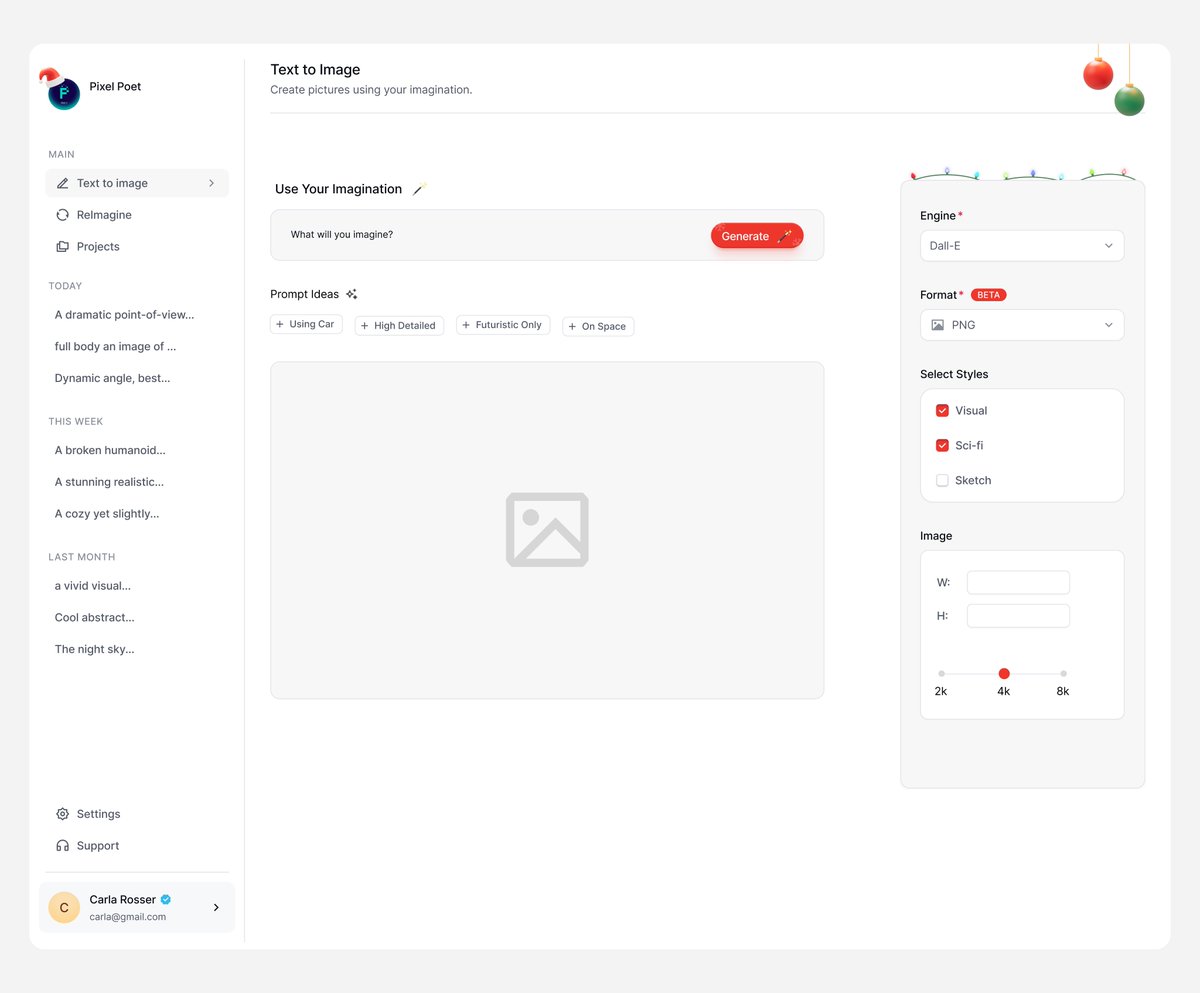Click the W width input field

(x=1018, y=582)
